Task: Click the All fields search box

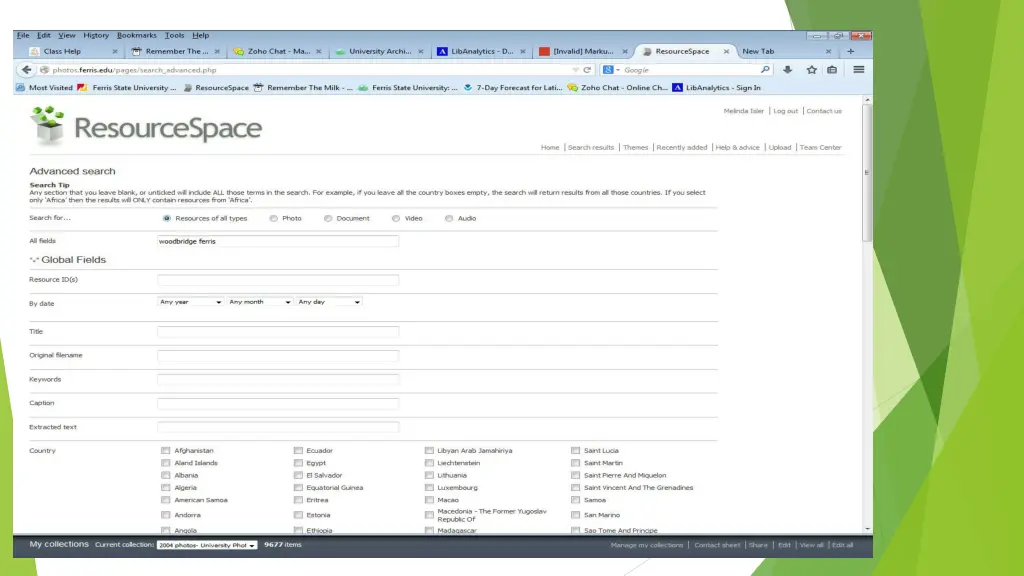Action: (278, 241)
